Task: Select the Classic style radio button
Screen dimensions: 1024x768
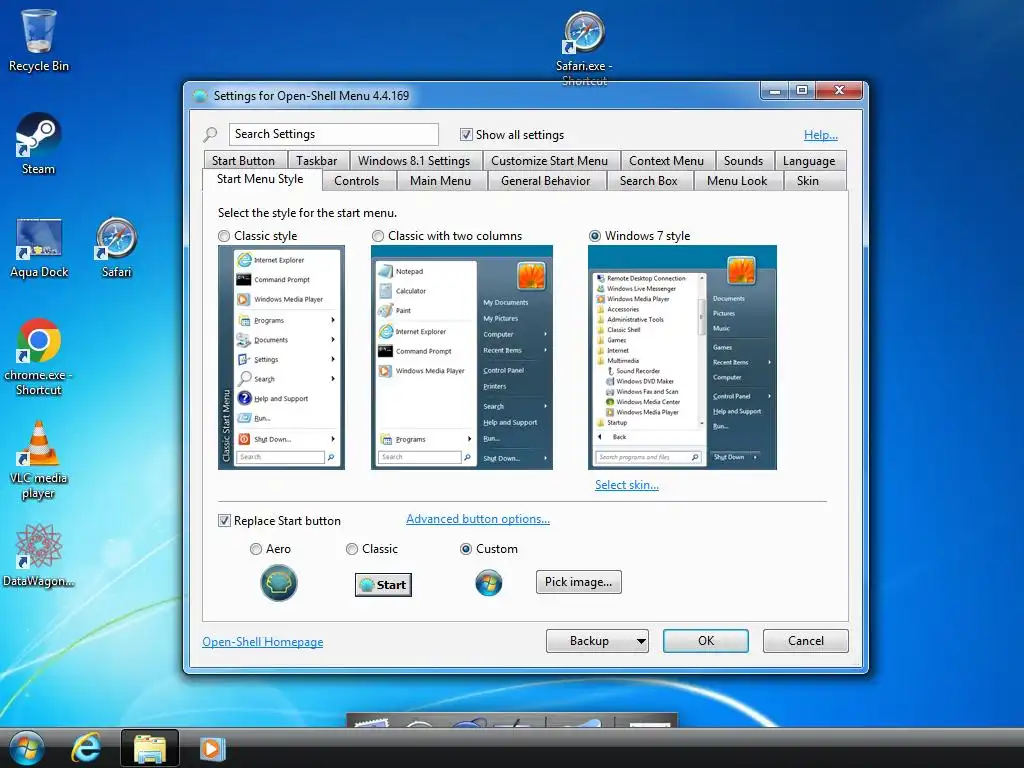Action: click(x=225, y=236)
